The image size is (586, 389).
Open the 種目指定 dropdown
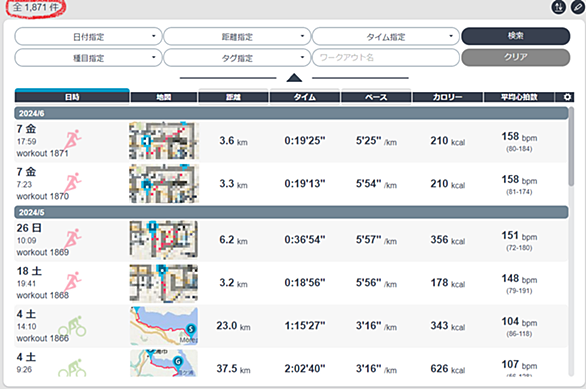pos(88,58)
